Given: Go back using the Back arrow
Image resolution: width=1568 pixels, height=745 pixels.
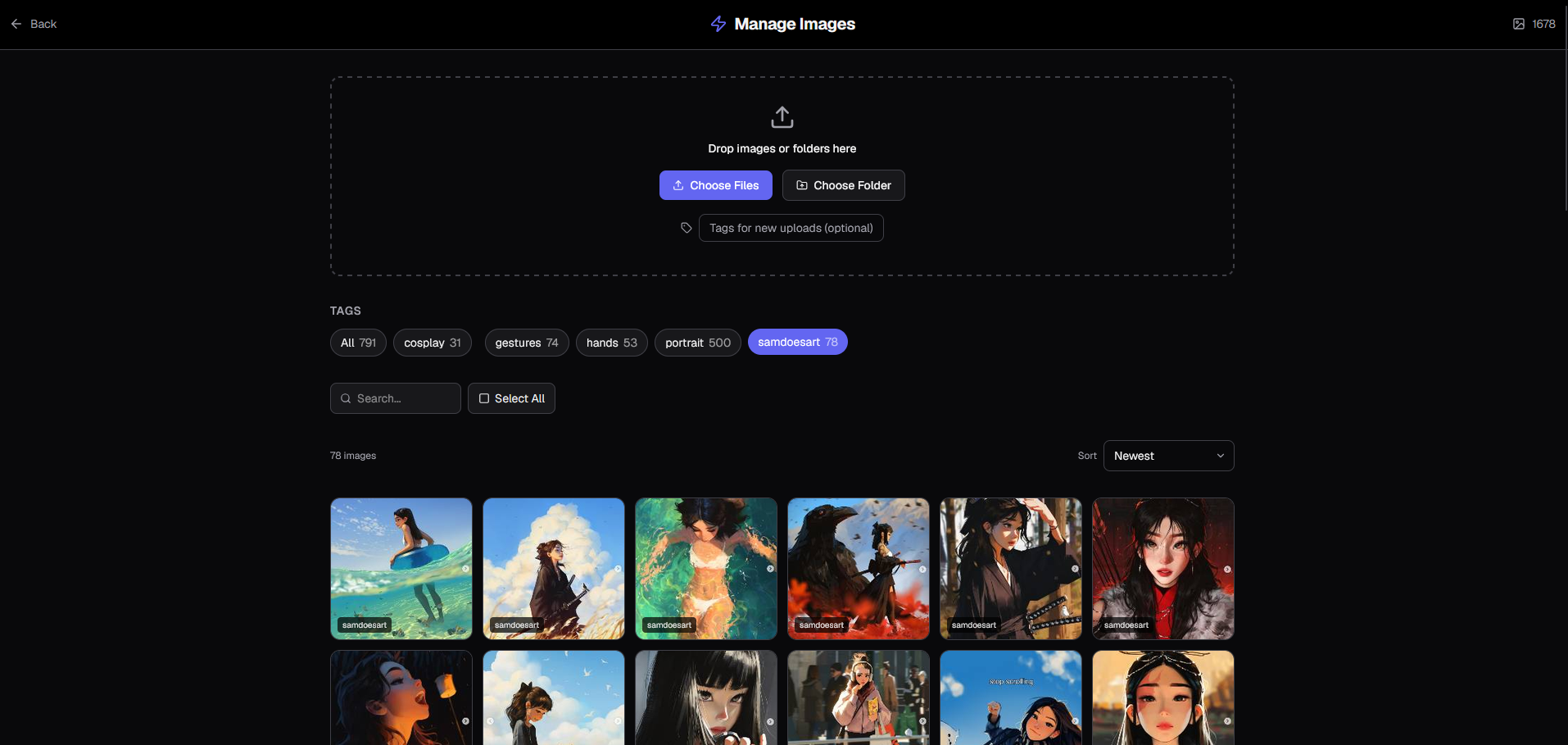Looking at the screenshot, I should tap(16, 24).
